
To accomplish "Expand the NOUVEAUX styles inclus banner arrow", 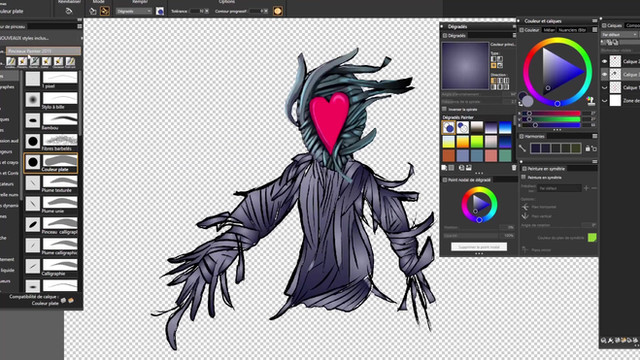I will (82, 38).
